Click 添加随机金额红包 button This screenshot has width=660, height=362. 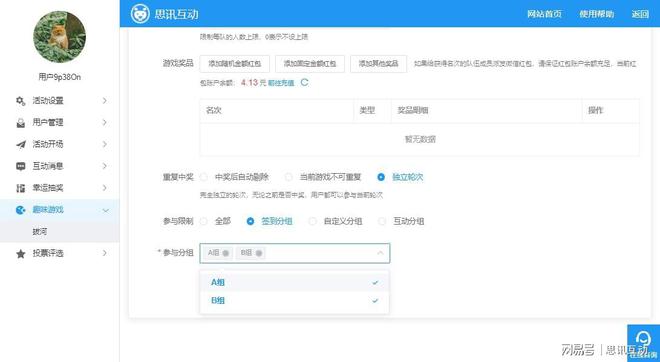coord(234,64)
